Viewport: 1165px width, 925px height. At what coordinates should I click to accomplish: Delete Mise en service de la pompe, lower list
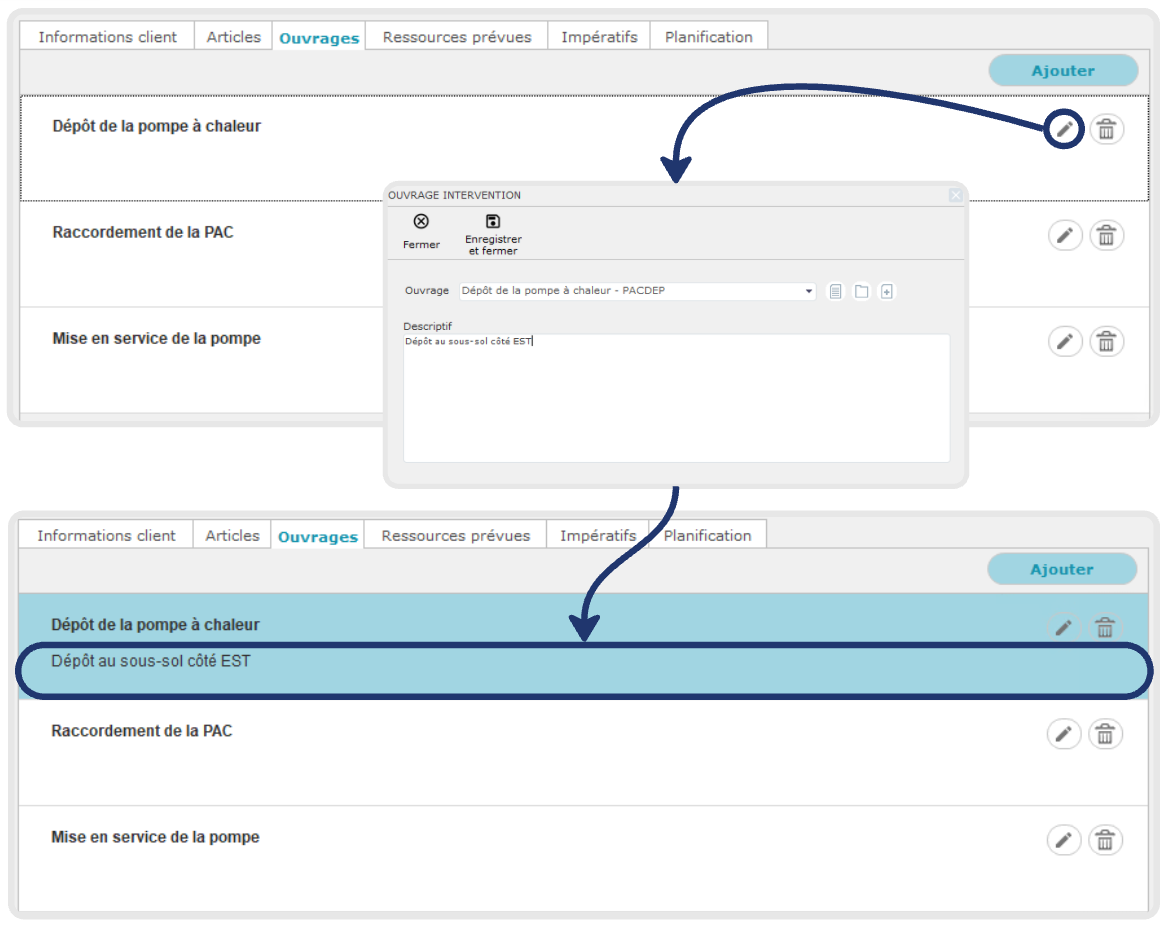coord(1105,841)
